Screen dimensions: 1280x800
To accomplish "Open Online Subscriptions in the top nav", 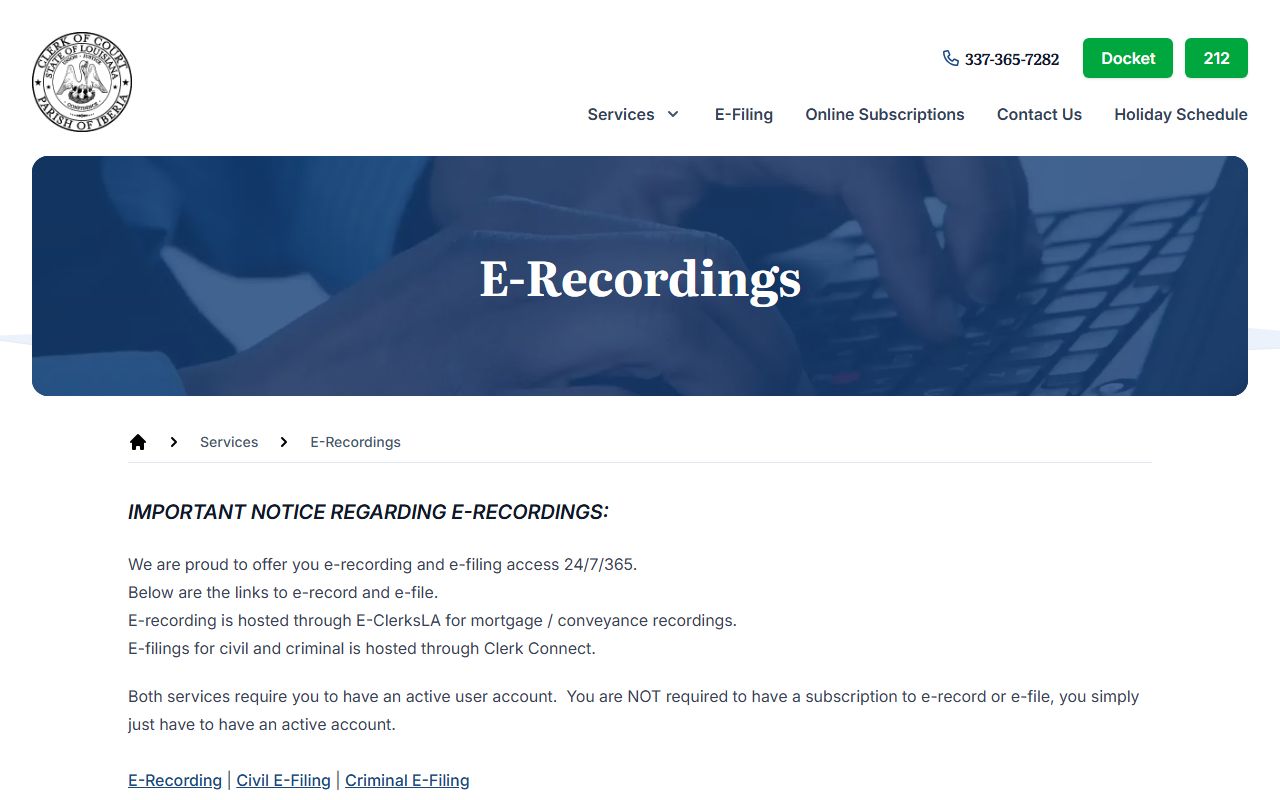I will click(x=885, y=114).
